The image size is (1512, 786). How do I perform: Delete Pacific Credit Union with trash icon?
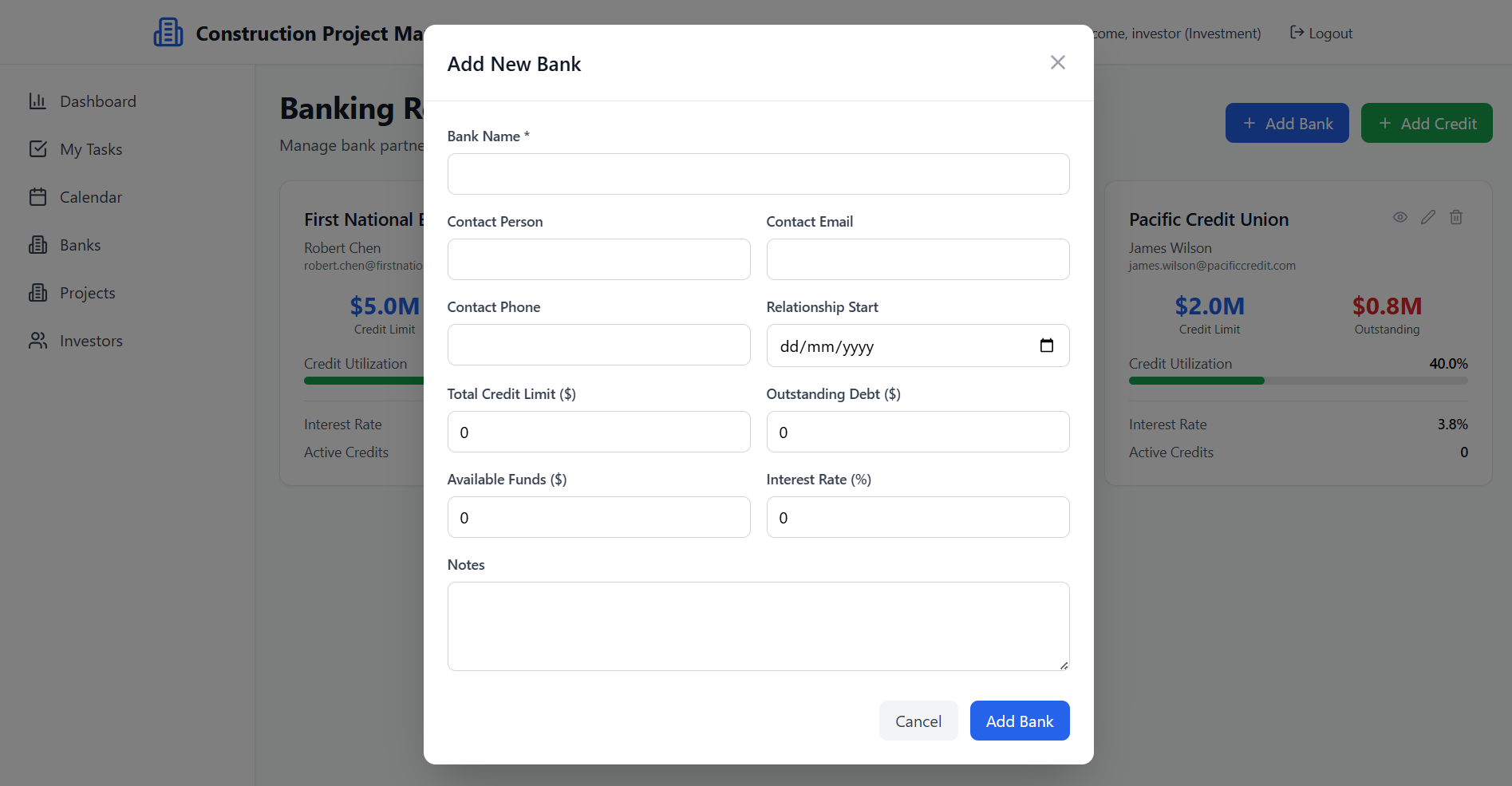(1455, 217)
